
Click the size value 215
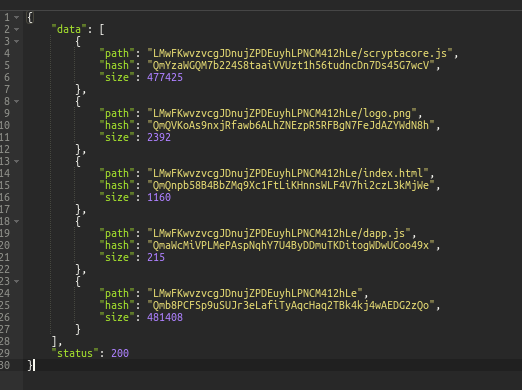pos(156,257)
